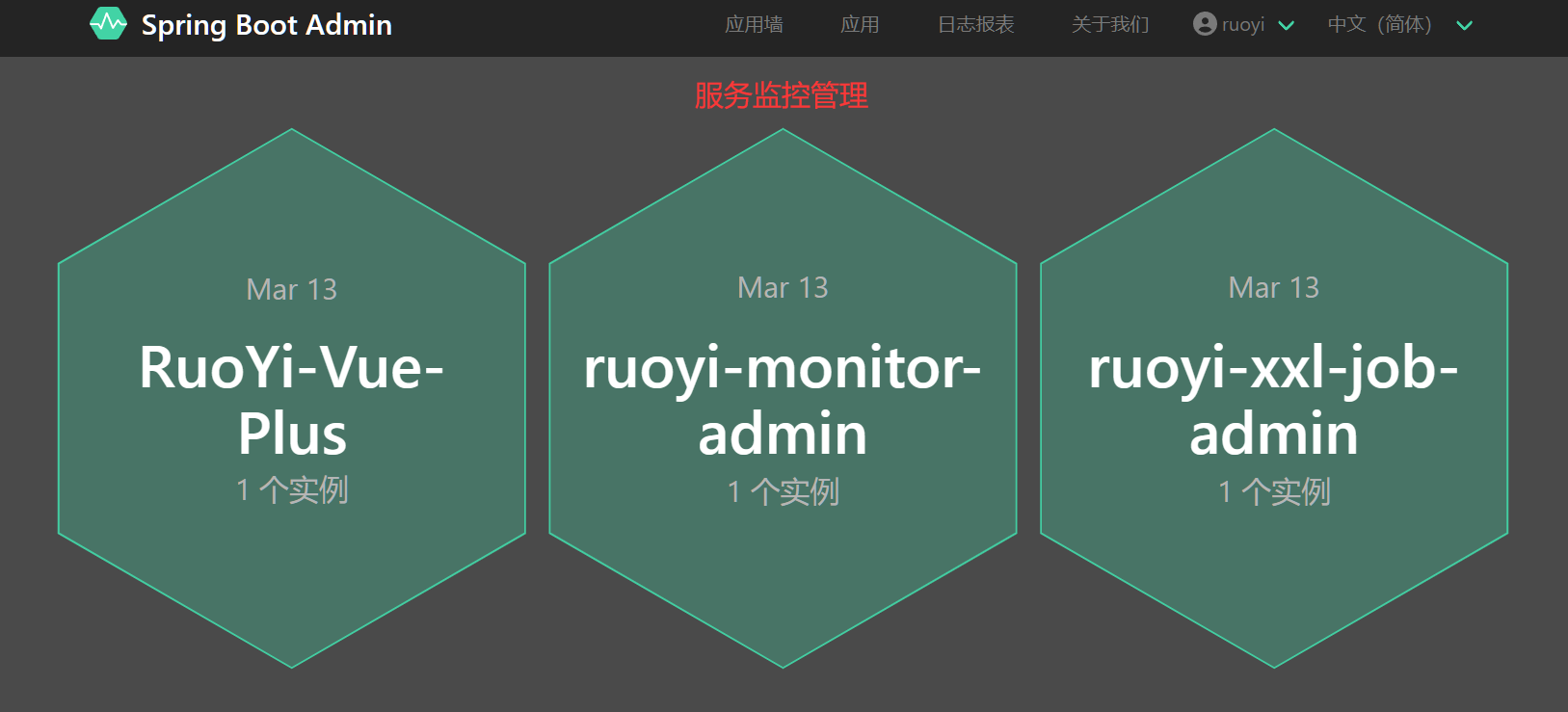Screen dimensions: 1568x712
Task: Click Mar 13 date on ruoyi-xxl-job-admin
Action: (1274, 288)
